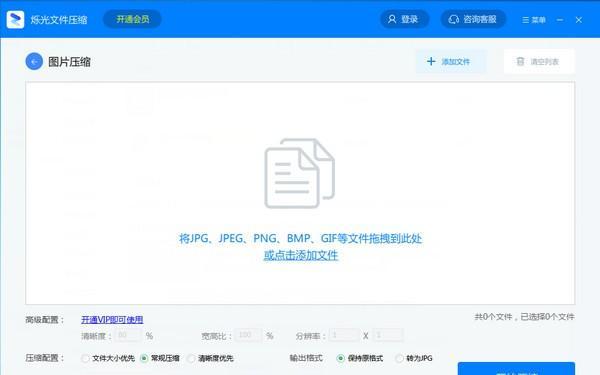Click the 分辨率 height input field
This screenshot has height=375, width=600.
(x=387, y=336)
